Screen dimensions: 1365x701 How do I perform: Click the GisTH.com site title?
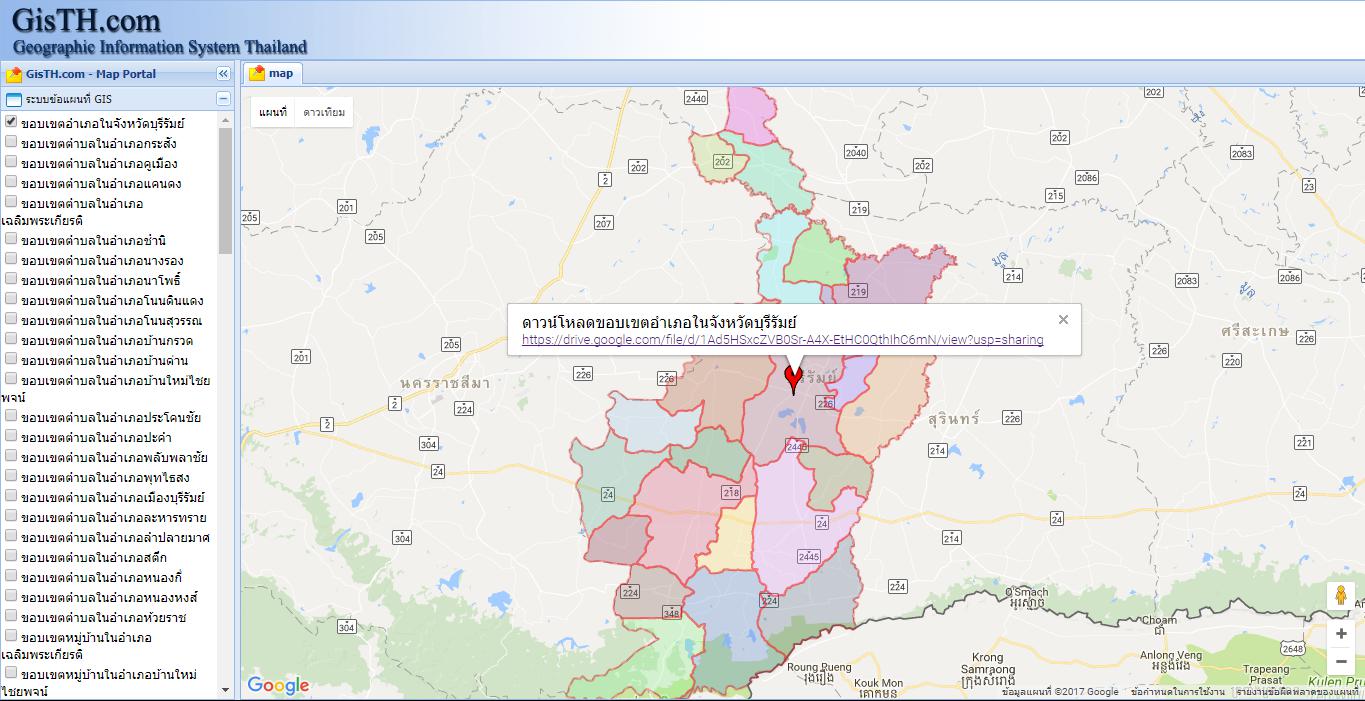tap(86, 20)
